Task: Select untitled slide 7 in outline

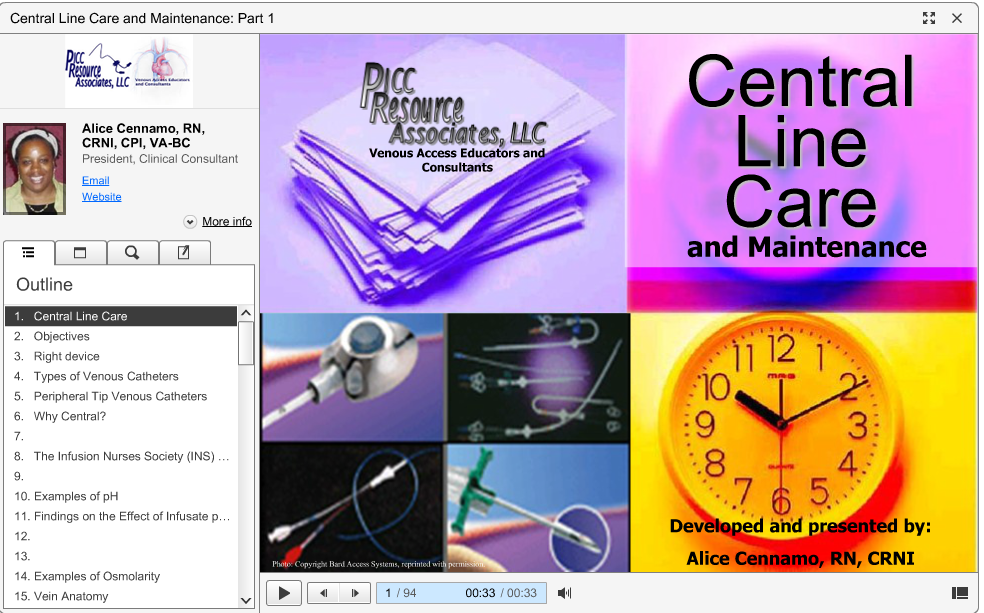Action: pos(121,436)
